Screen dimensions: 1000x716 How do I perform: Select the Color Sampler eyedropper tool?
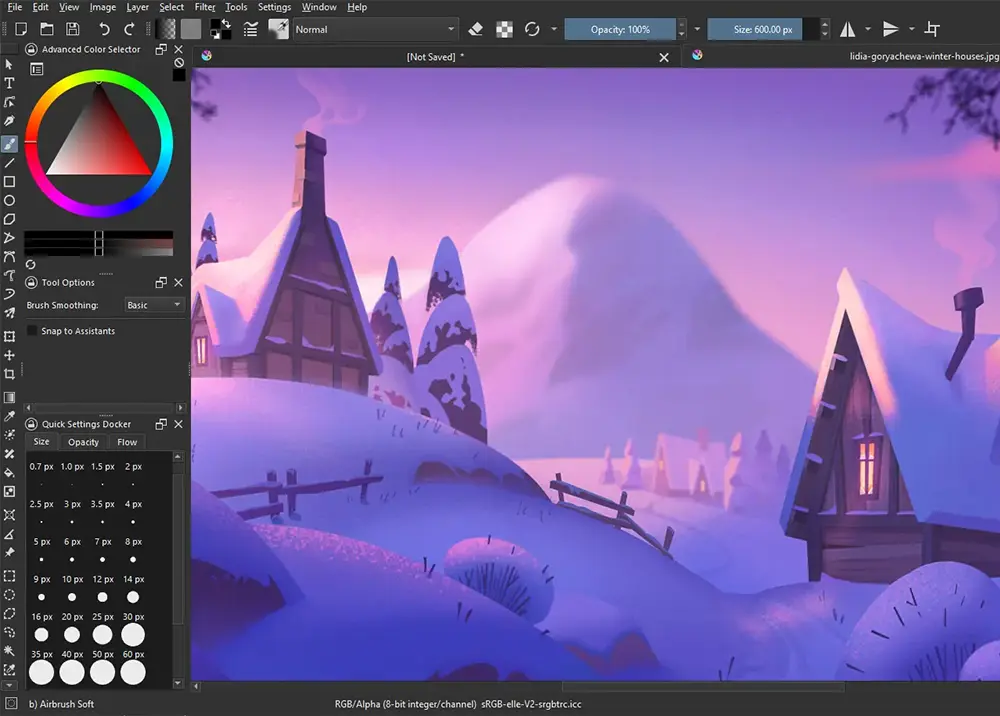pos(9,416)
